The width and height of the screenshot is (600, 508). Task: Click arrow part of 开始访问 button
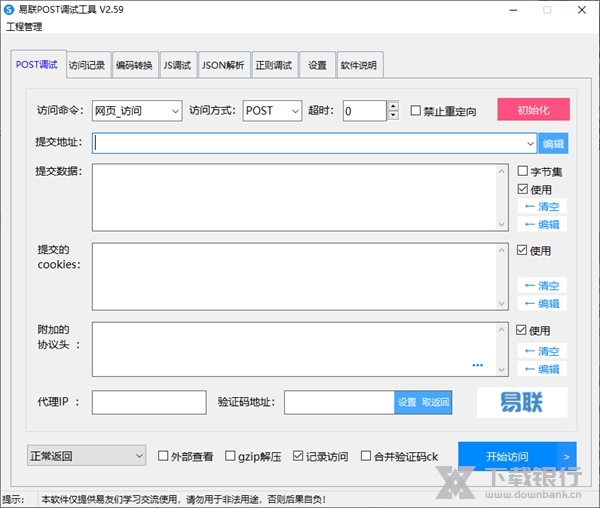[x=567, y=456]
